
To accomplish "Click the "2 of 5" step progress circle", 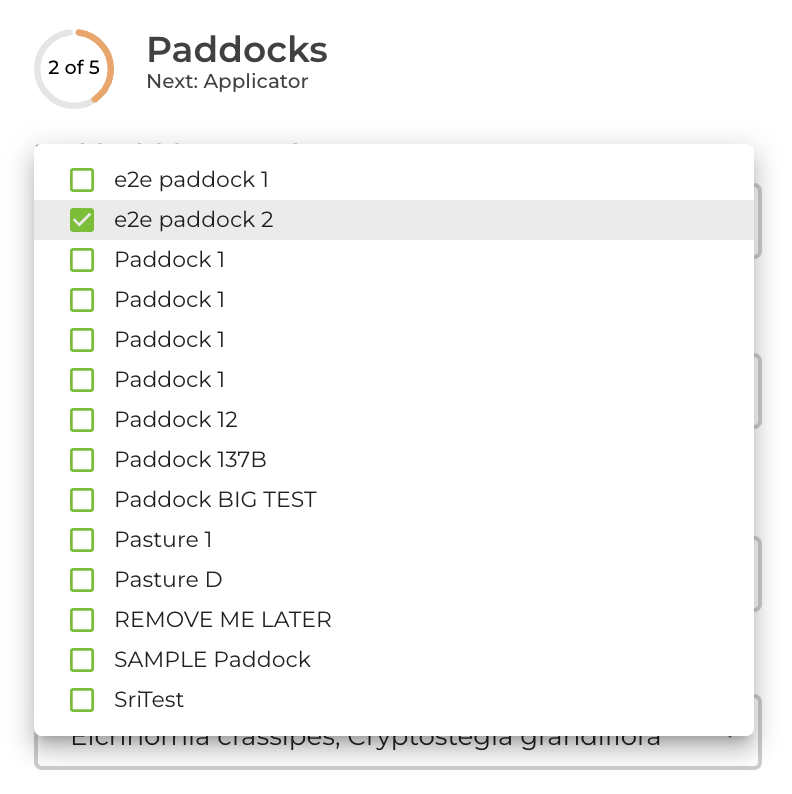I will pyautogui.click(x=74, y=69).
